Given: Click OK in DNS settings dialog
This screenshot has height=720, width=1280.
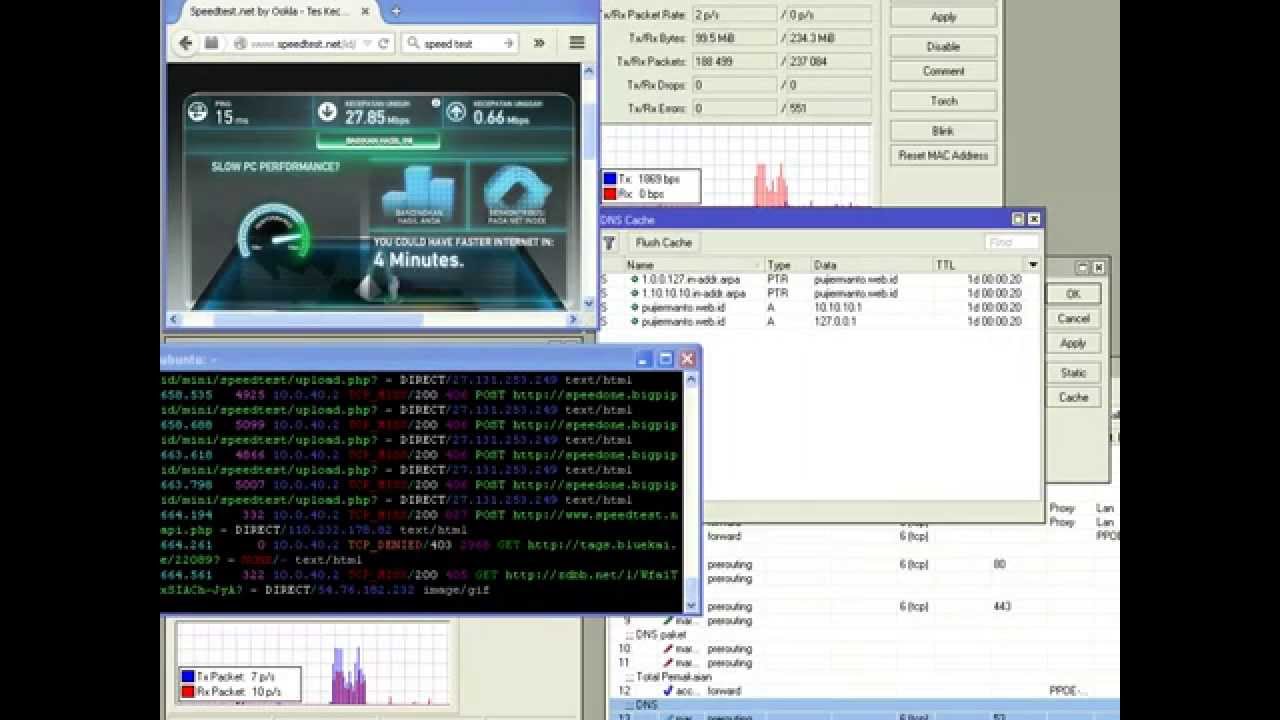Looking at the screenshot, I should pyautogui.click(x=1073, y=294).
